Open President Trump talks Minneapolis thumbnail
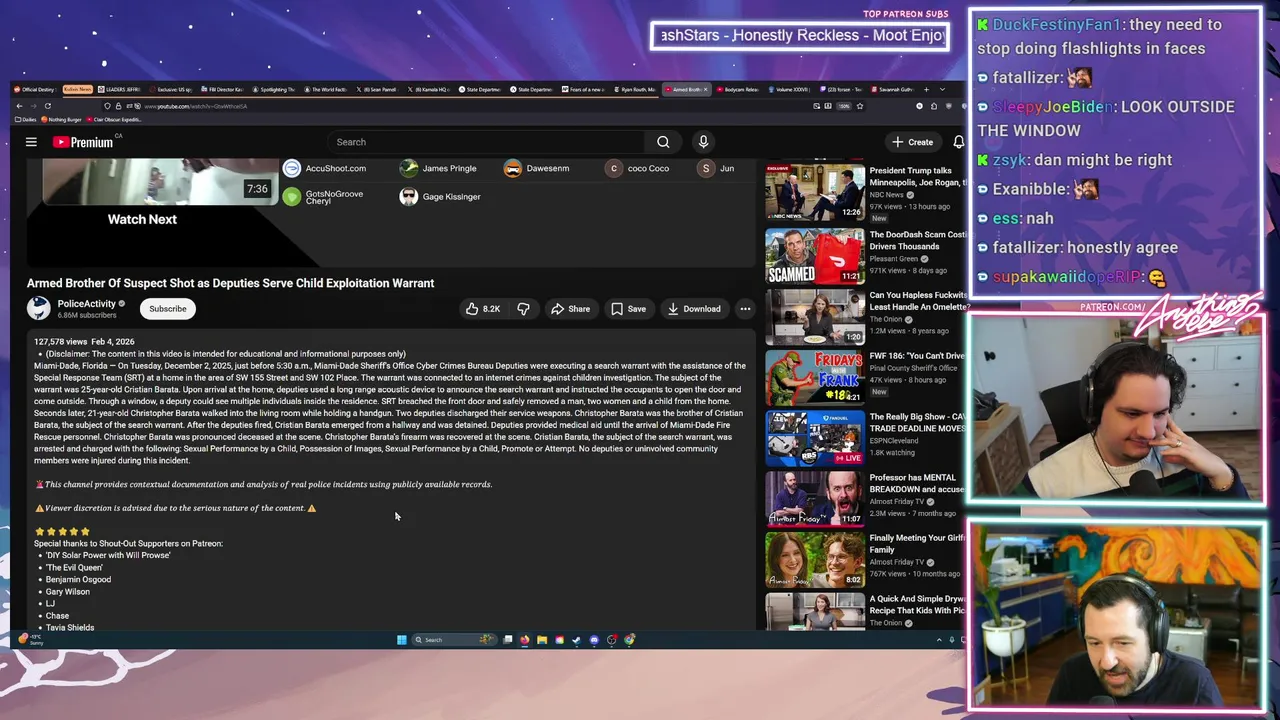 pyautogui.click(x=815, y=192)
